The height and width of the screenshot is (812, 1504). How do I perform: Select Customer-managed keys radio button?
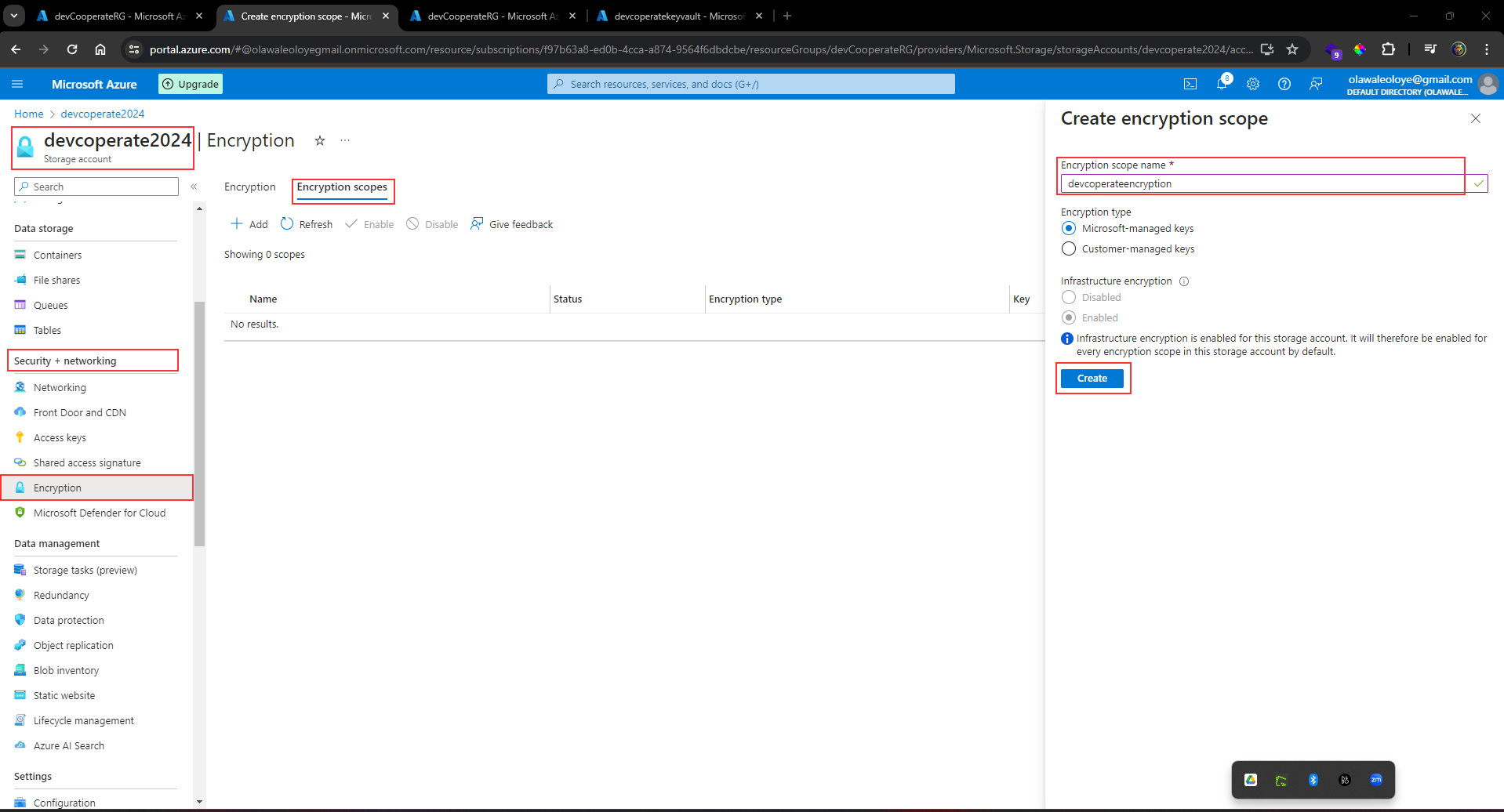click(x=1069, y=248)
